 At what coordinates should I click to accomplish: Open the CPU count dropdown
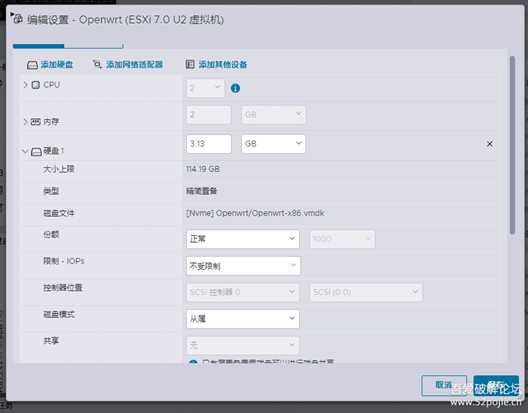click(205, 88)
